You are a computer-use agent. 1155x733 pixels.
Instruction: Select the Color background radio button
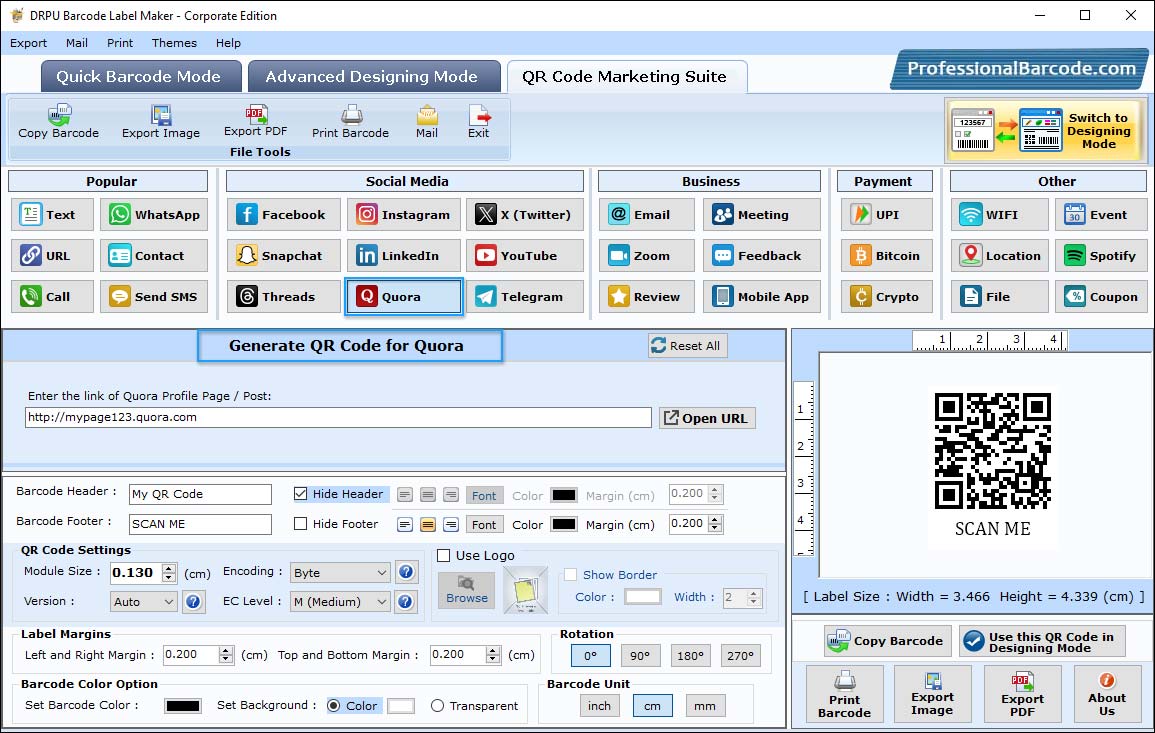point(334,706)
